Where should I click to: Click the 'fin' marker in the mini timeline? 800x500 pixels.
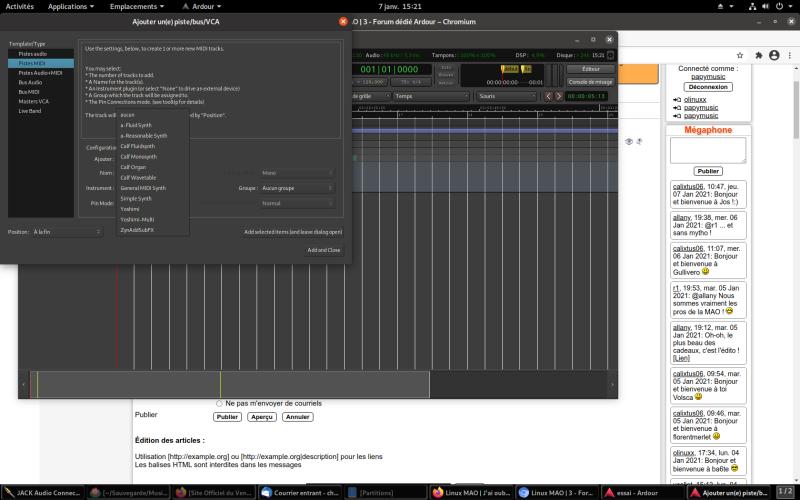pyautogui.click(x=527, y=69)
